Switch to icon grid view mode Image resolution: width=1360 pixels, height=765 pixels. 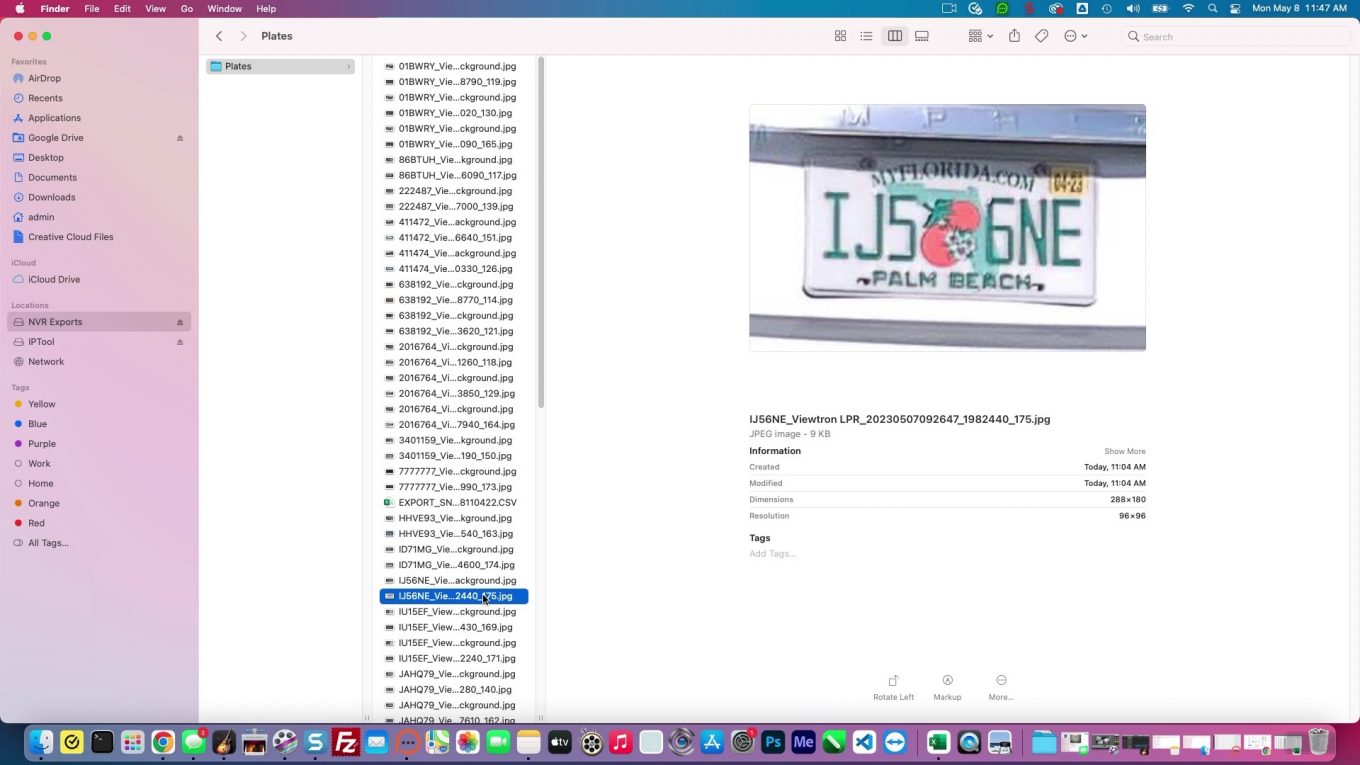(840, 35)
